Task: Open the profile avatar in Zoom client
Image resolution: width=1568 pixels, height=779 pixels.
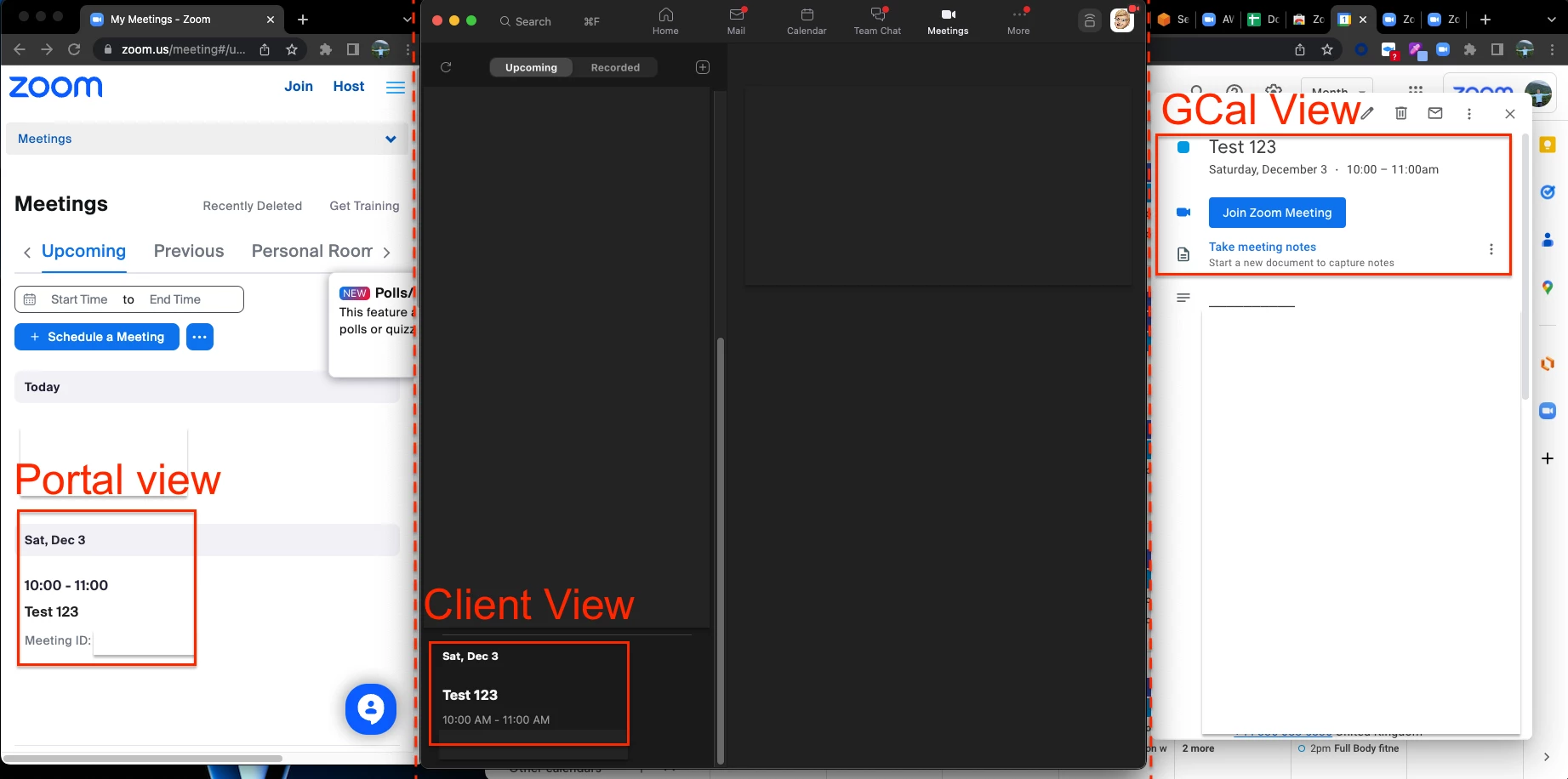Action: coord(1122,20)
